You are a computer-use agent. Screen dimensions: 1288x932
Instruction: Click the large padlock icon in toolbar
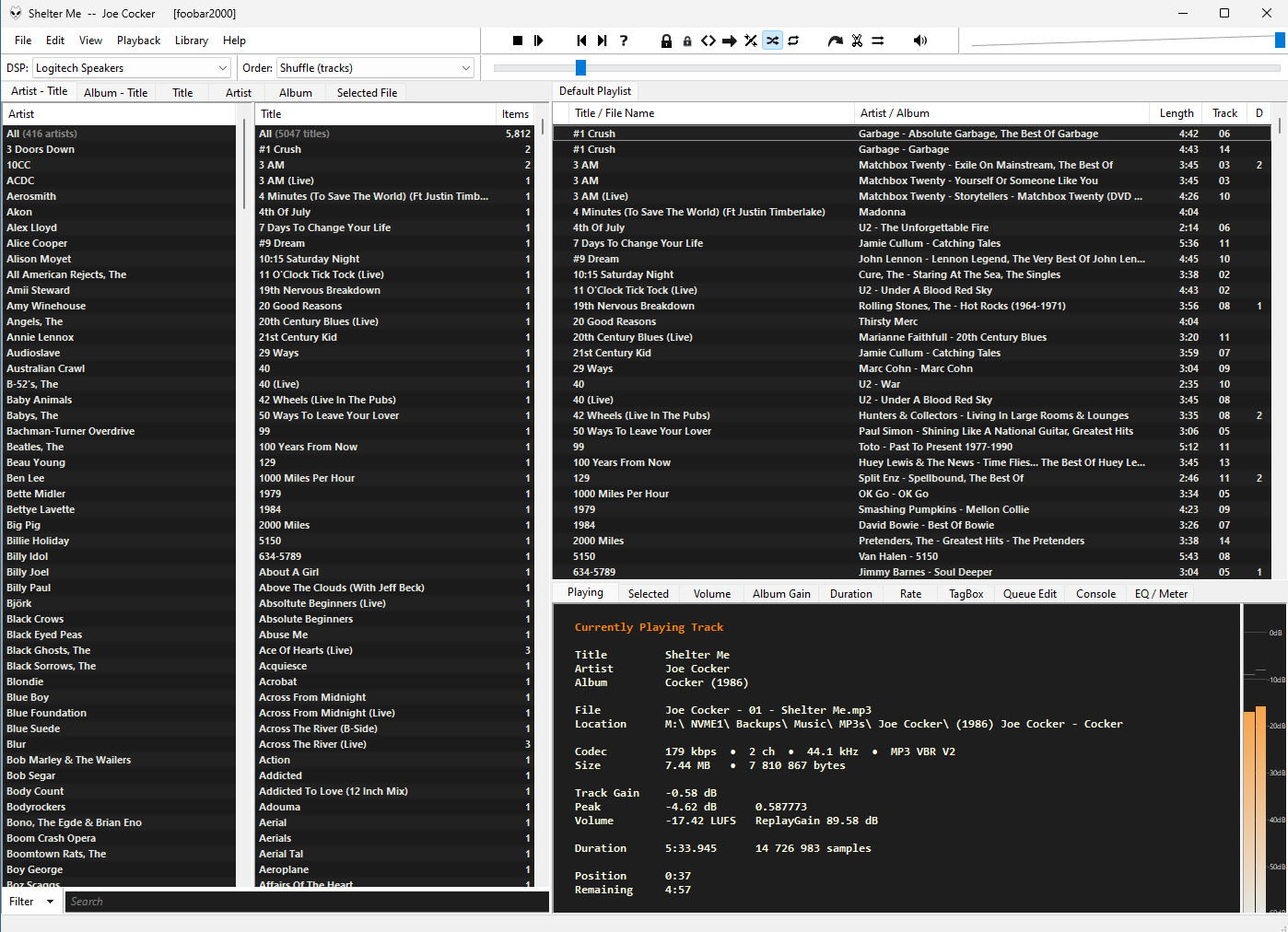666,41
